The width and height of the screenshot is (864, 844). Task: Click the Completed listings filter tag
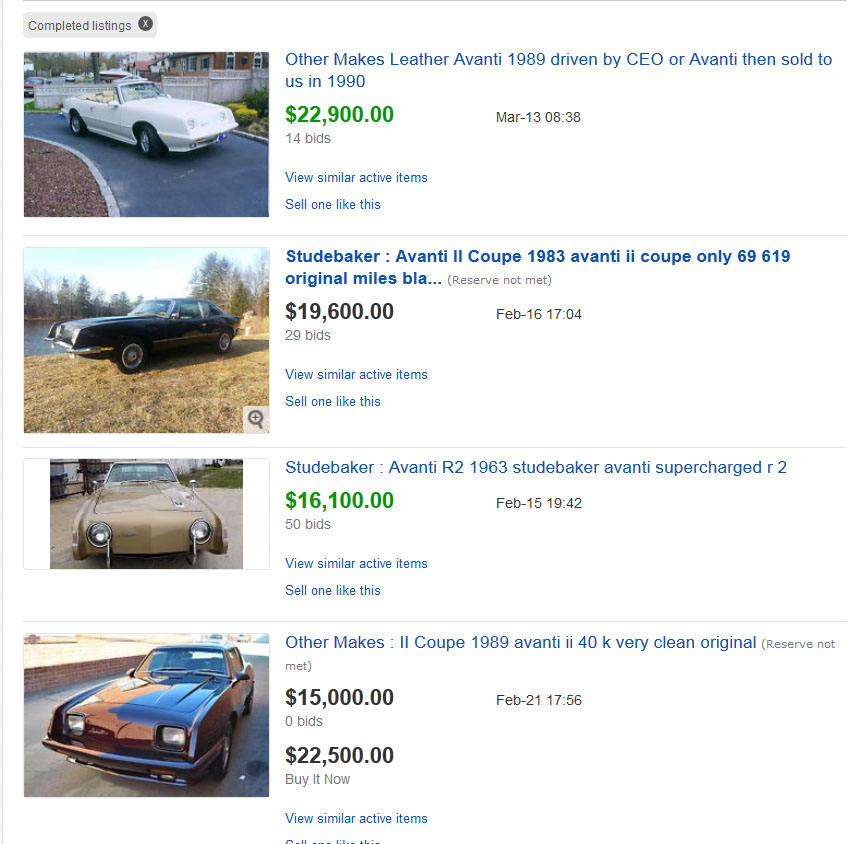[79, 25]
